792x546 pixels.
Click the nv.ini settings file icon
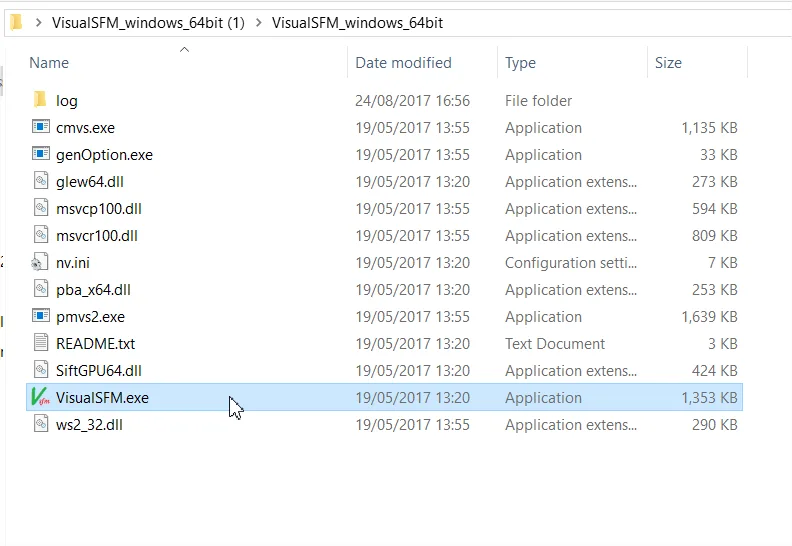pos(40,262)
